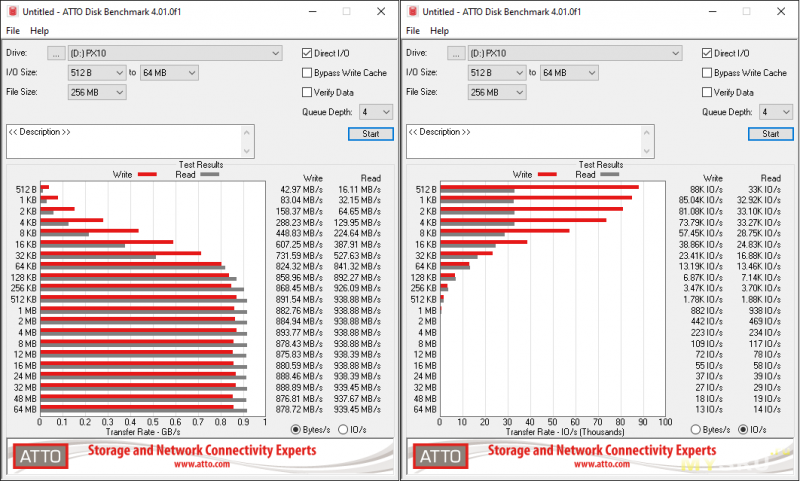Enable Bypass Write Cache in right window
This screenshot has height=481, width=800.
(708, 73)
